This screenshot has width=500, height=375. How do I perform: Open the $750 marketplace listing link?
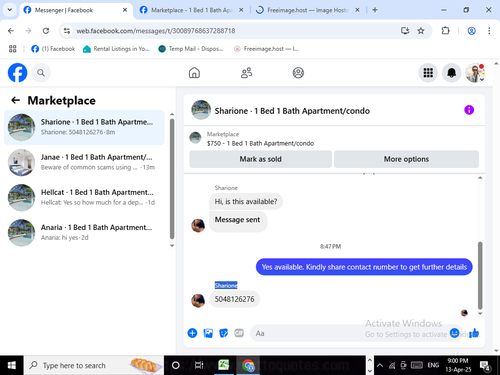point(260,143)
